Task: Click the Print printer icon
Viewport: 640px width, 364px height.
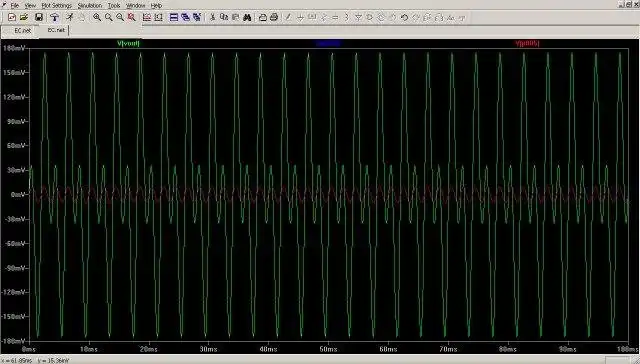Action: (274, 17)
